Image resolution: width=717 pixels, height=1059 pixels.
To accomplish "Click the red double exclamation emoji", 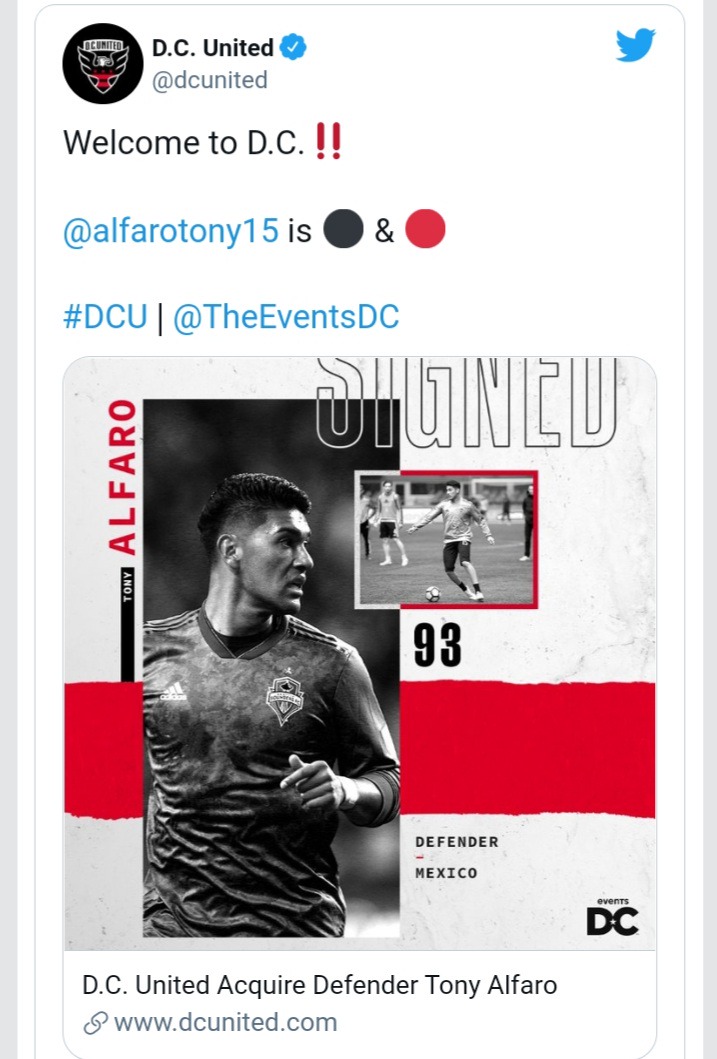I will (x=329, y=141).
